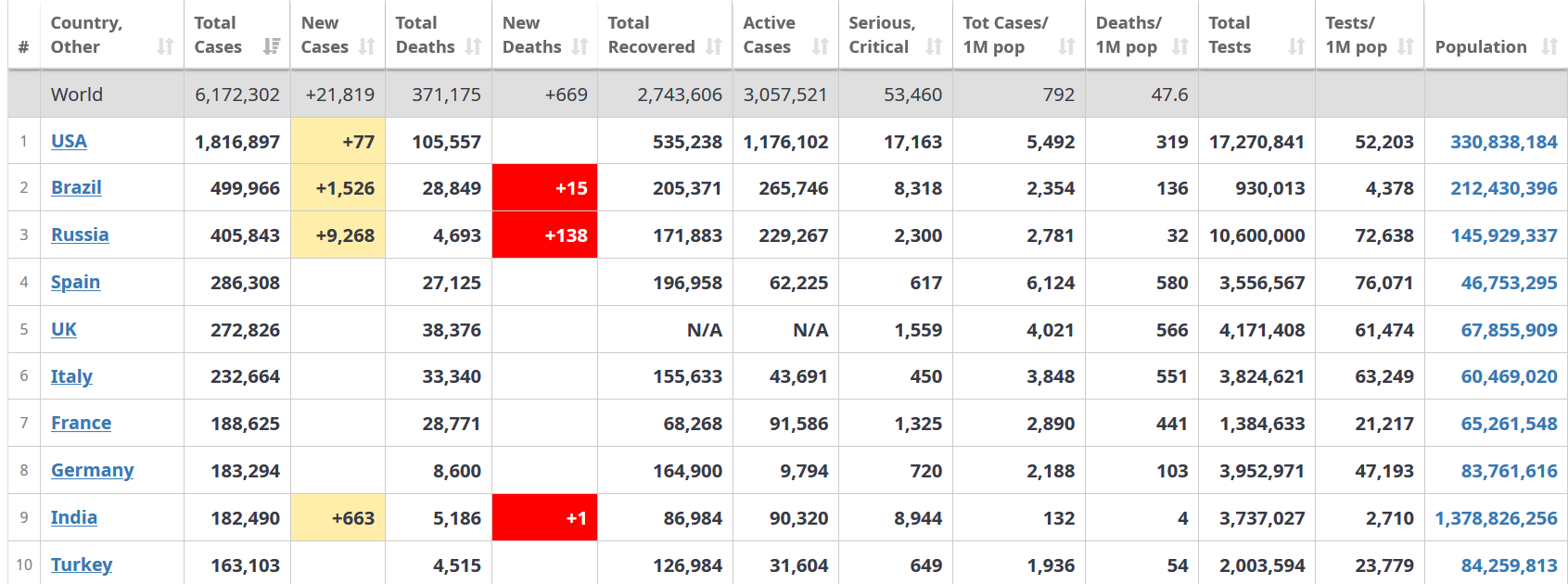Click the # rank column header
The width and height of the screenshot is (1568, 584).
click(x=24, y=47)
